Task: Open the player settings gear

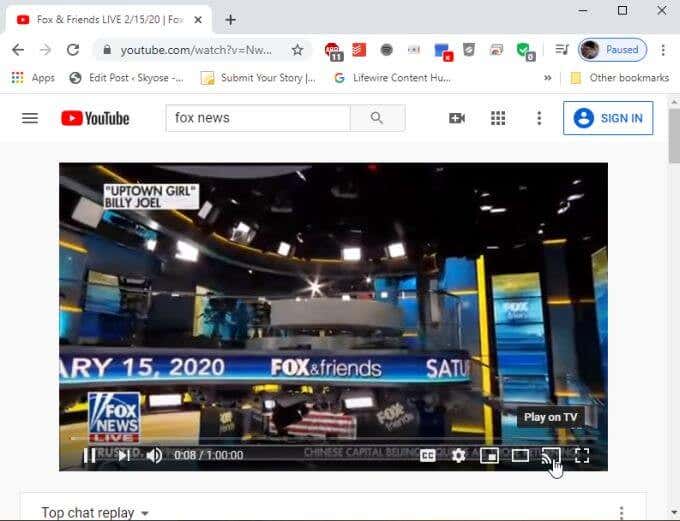Action: click(x=458, y=455)
